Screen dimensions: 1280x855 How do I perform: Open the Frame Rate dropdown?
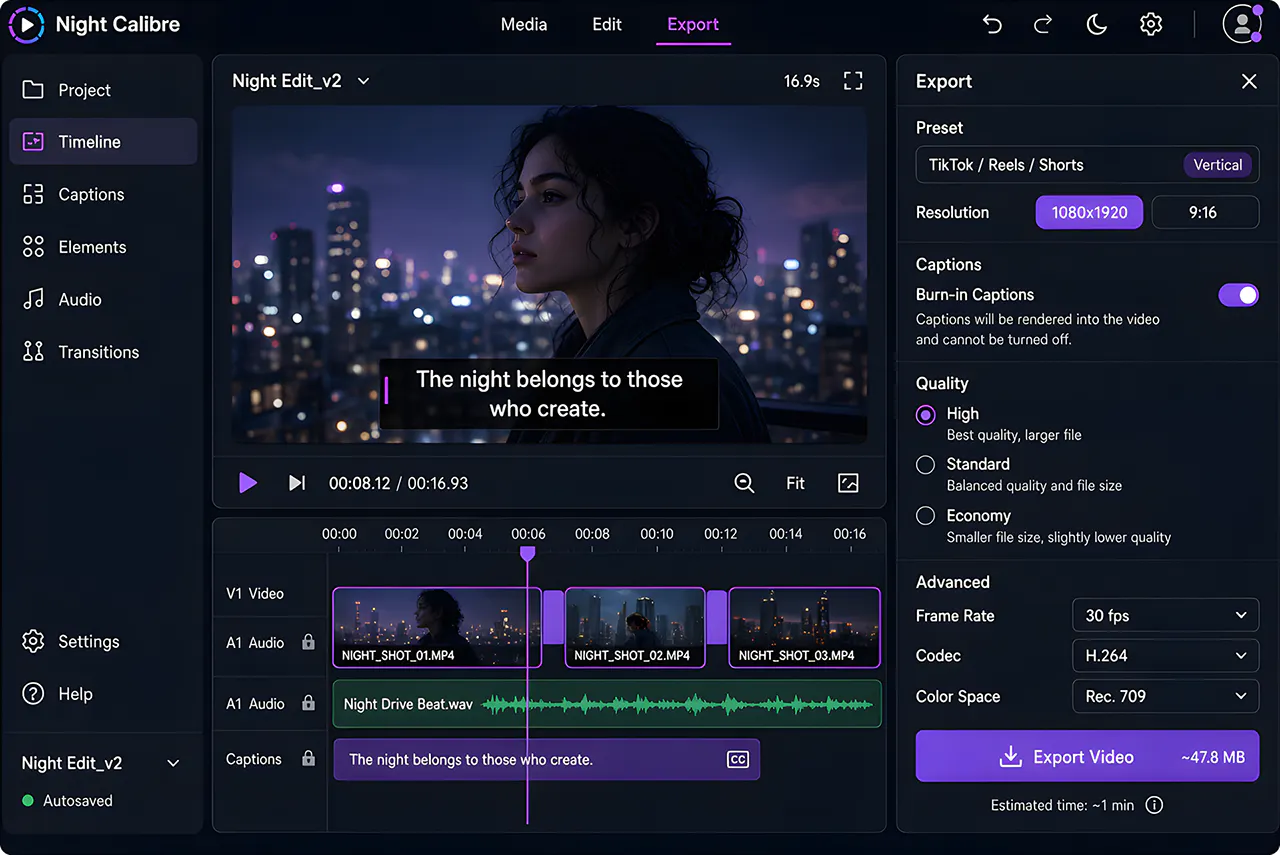point(1165,616)
